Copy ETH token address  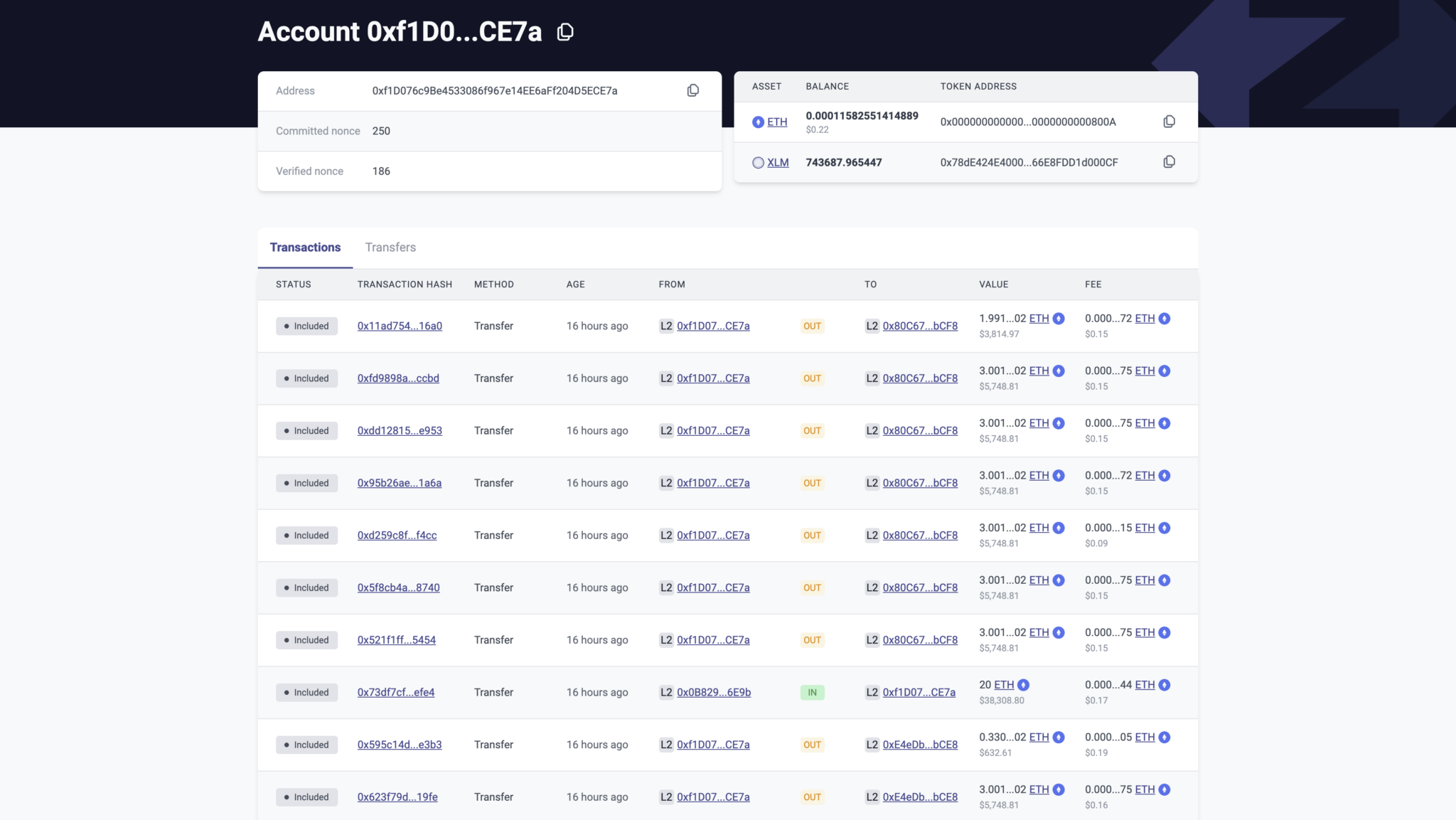(x=1169, y=122)
